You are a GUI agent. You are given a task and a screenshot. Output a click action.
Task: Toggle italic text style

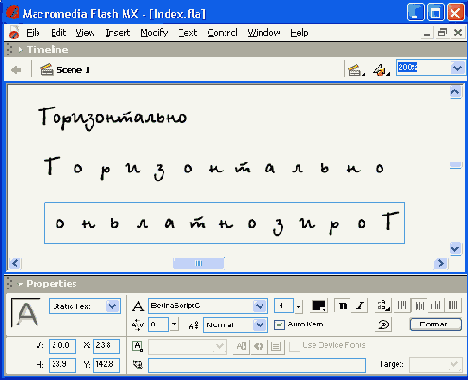[360, 306]
